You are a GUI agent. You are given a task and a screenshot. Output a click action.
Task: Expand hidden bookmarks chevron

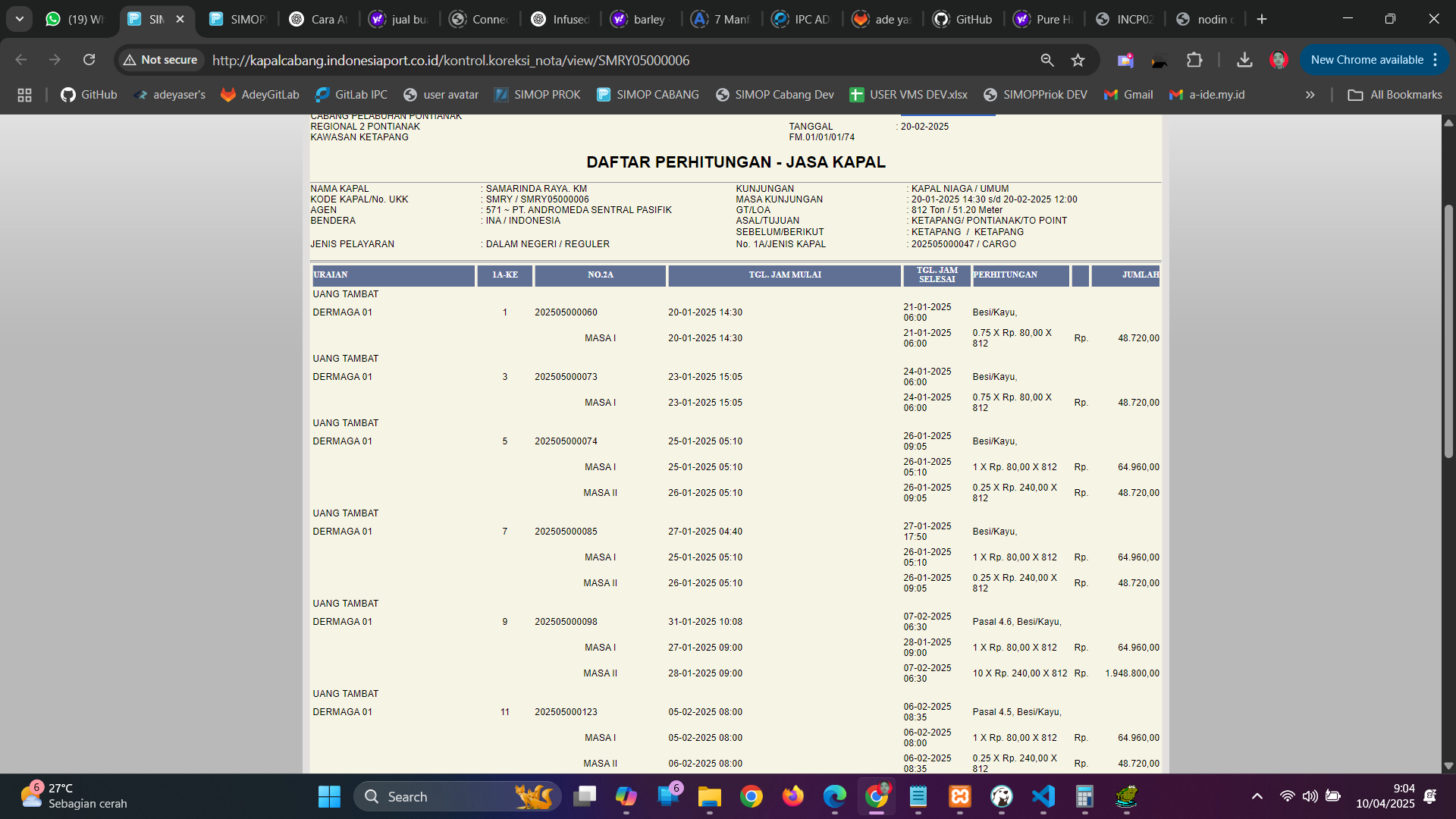pyautogui.click(x=1310, y=95)
